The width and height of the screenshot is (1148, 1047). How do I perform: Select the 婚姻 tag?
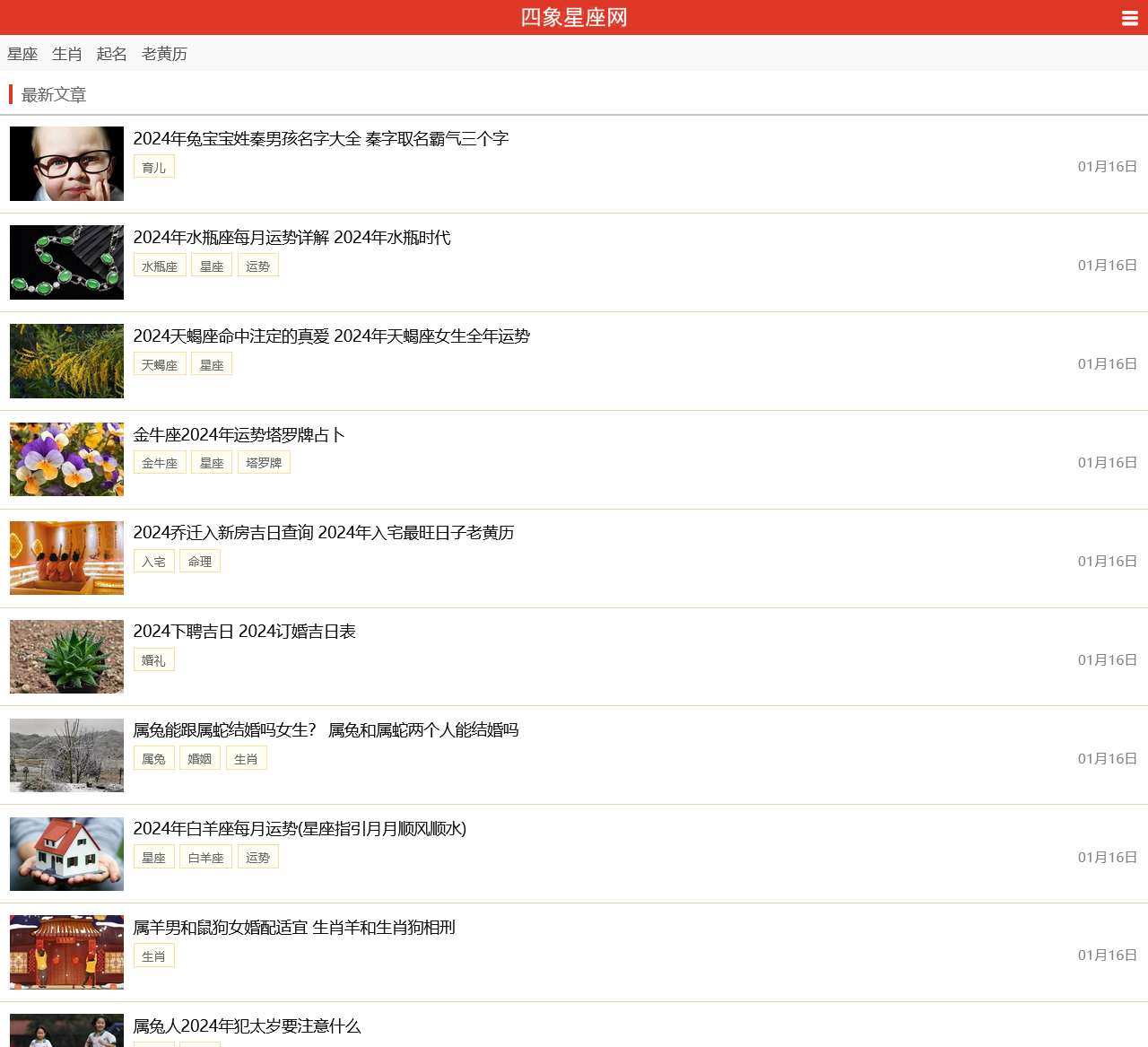click(200, 759)
